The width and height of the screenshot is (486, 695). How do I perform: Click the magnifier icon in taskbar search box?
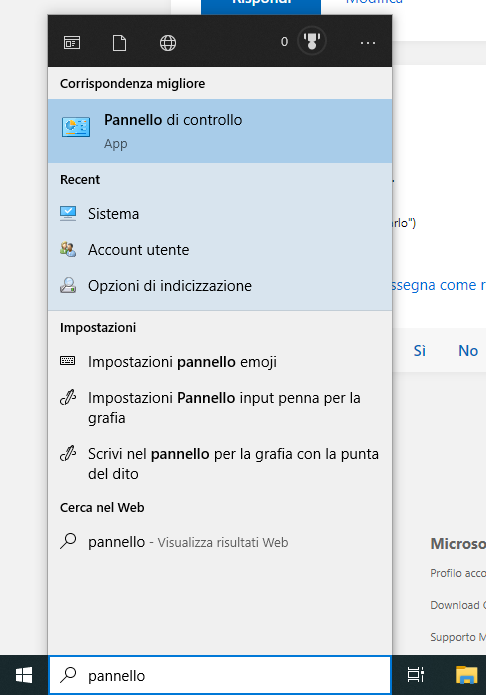[x=68, y=675]
